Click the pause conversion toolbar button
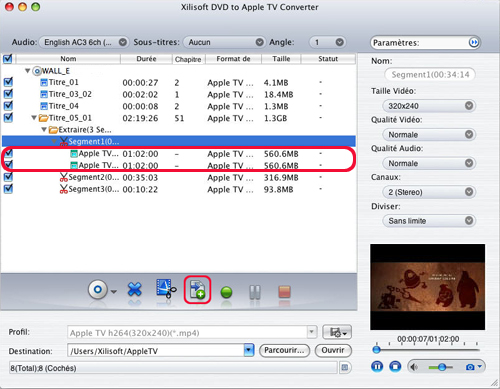Screen dimensions: 500x389 pyautogui.click(x=255, y=292)
